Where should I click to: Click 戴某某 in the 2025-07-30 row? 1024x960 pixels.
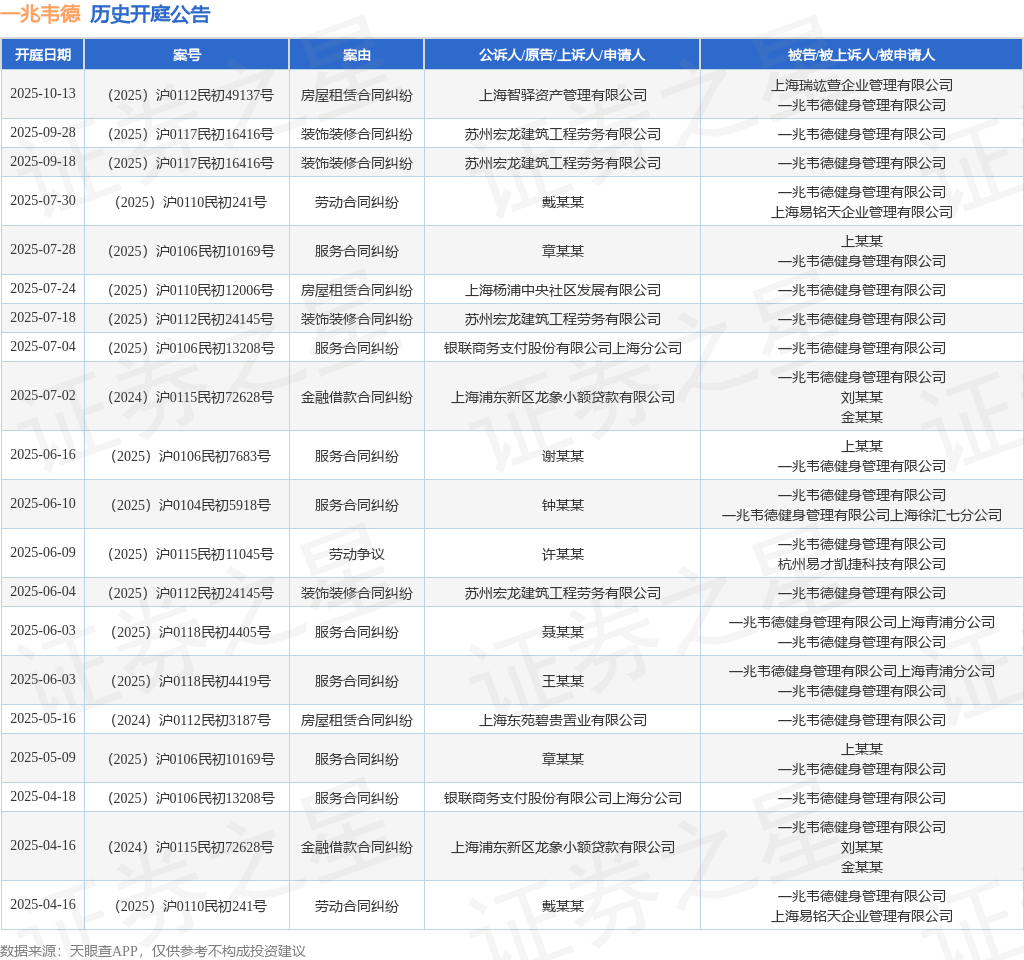tap(563, 202)
